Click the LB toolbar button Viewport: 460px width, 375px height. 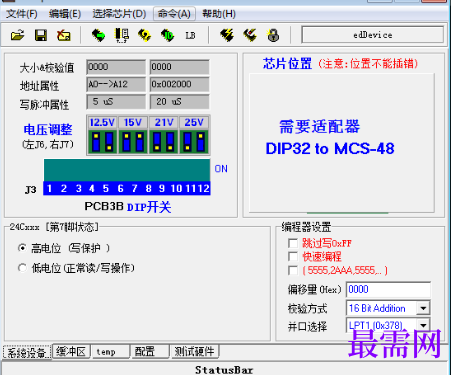point(190,35)
